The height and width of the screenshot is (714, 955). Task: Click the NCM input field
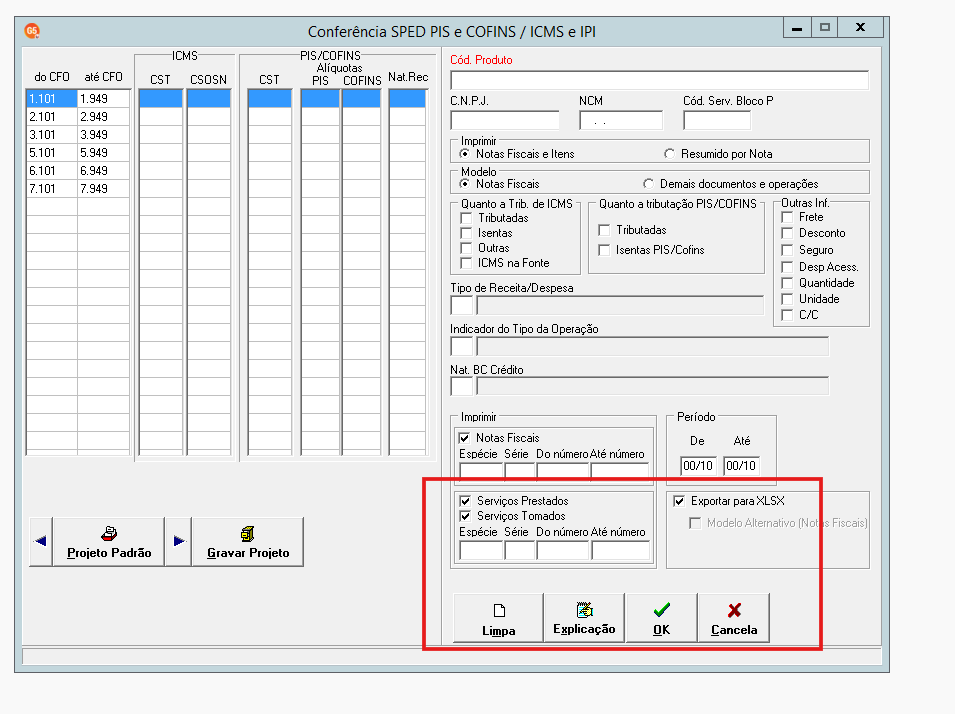621,121
